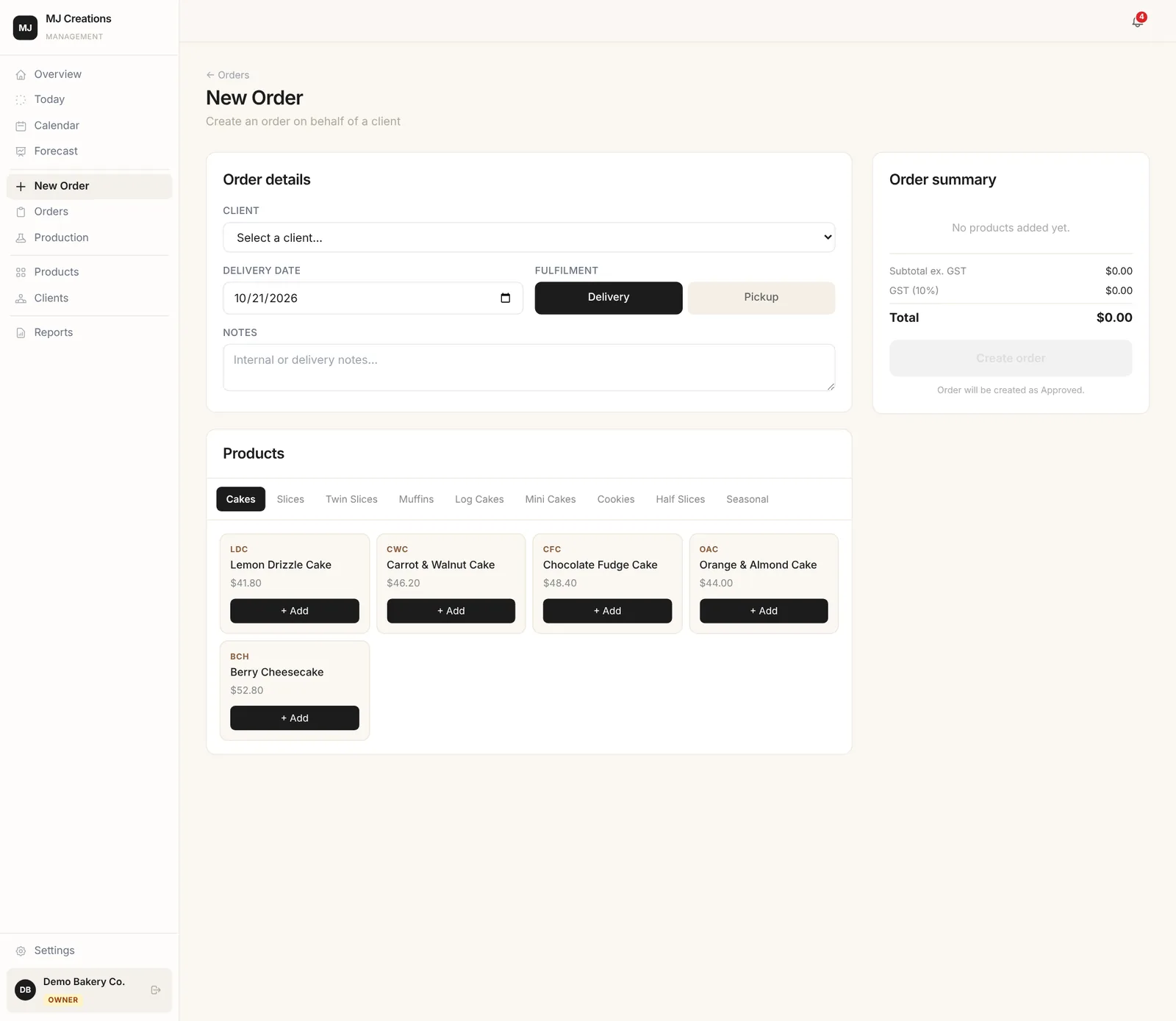Image resolution: width=1176 pixels, height=1021 pixels.
Task: Select the Cakes tab
Action: point(241,499)
